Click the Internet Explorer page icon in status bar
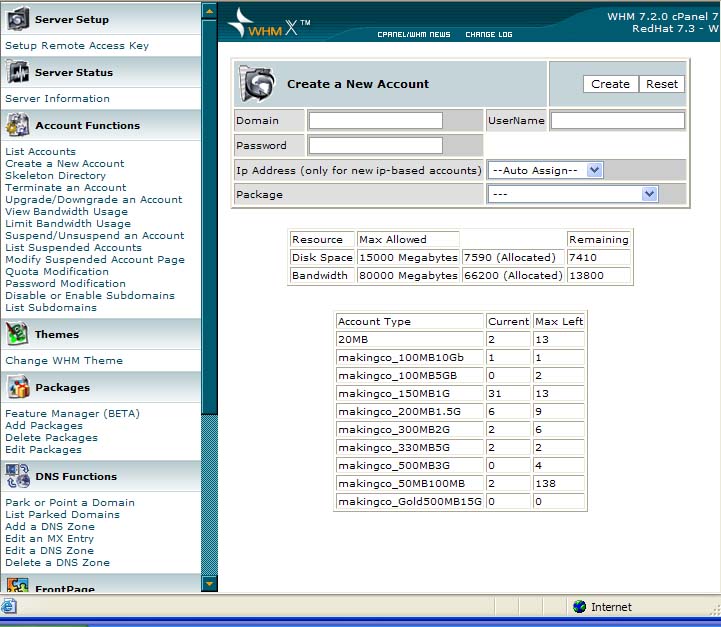Viewport: 721px width, 627px height. click(x=8, y=606)
